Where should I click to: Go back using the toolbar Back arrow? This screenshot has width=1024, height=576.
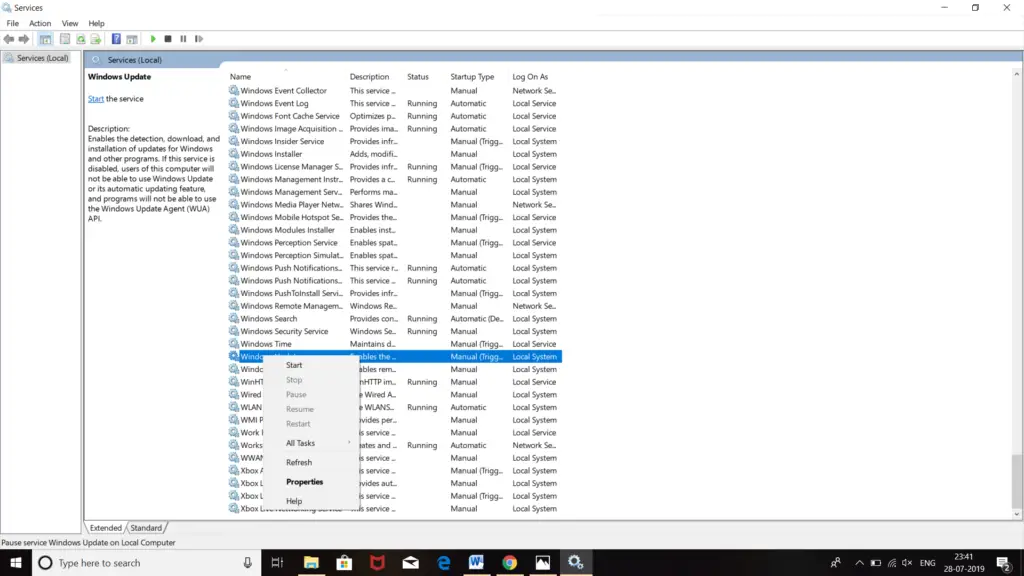pos(8,39)
